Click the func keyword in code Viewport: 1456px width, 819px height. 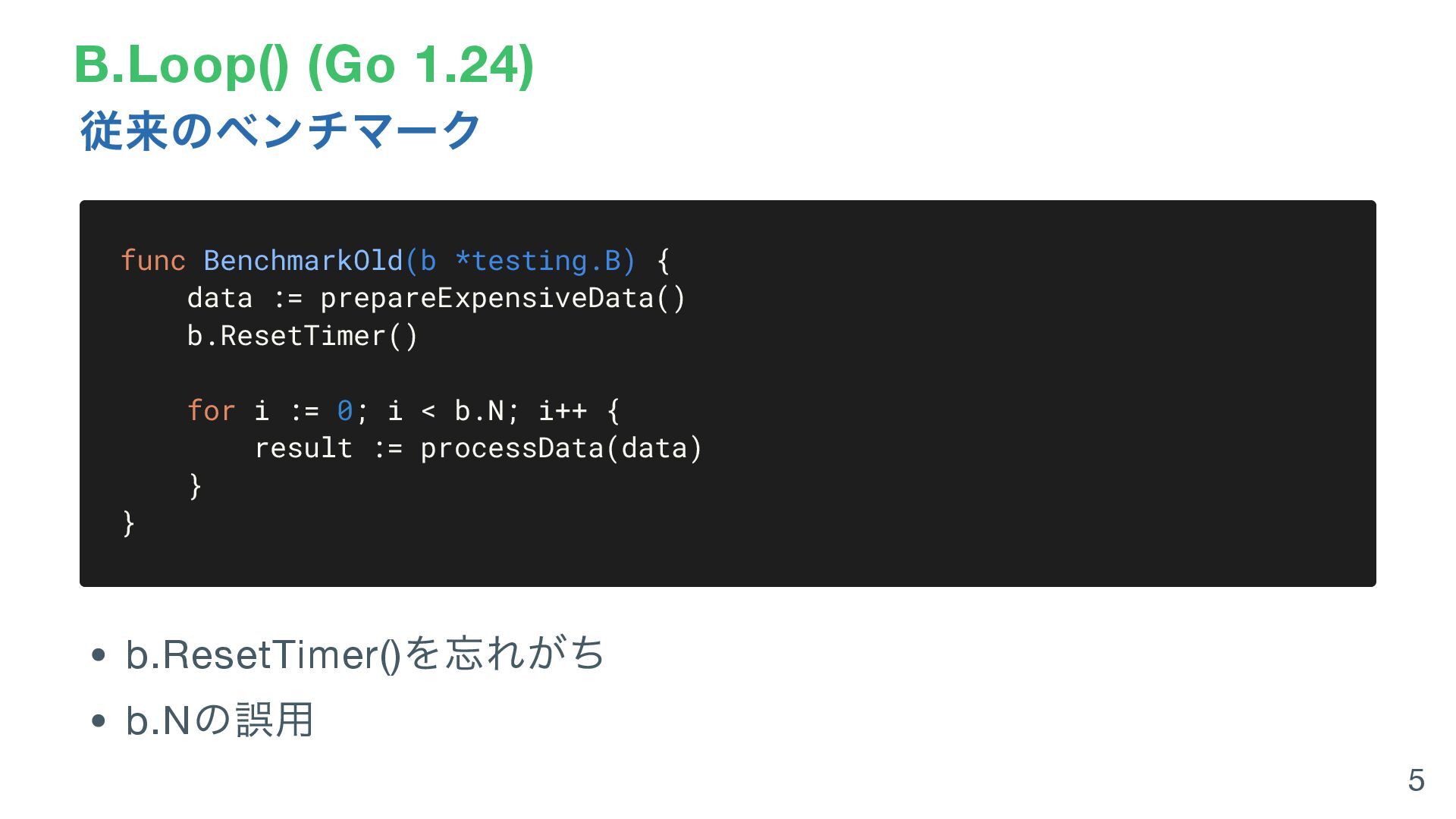(x=153, y=260)
